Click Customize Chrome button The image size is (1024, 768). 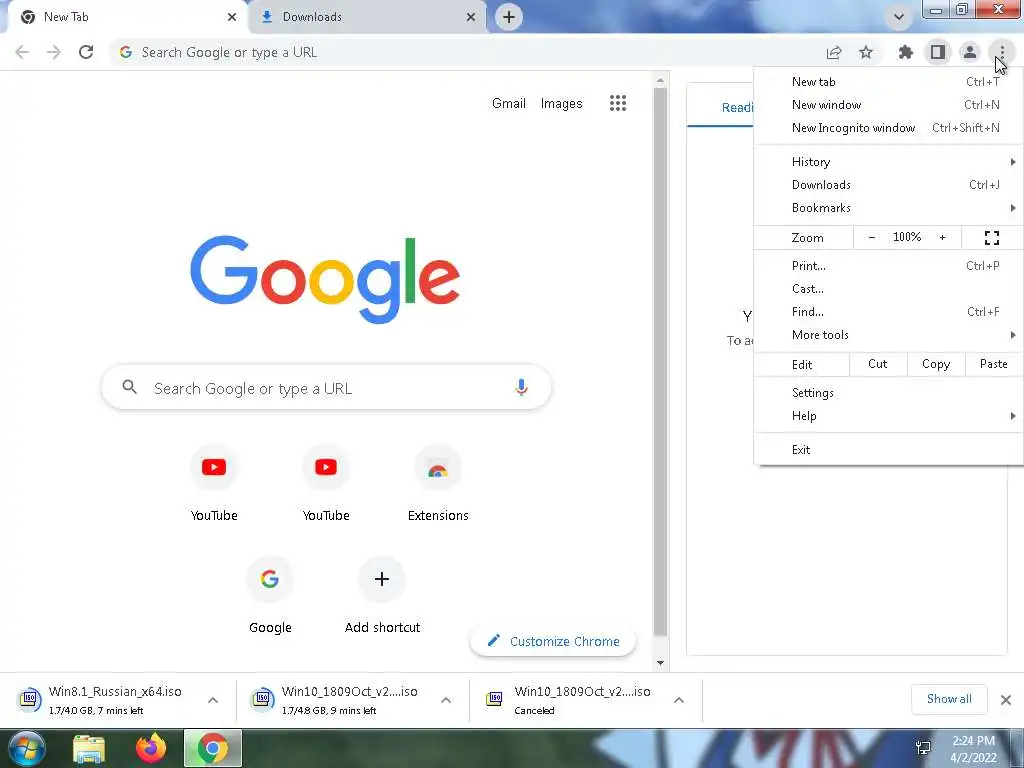coord(553,641)
